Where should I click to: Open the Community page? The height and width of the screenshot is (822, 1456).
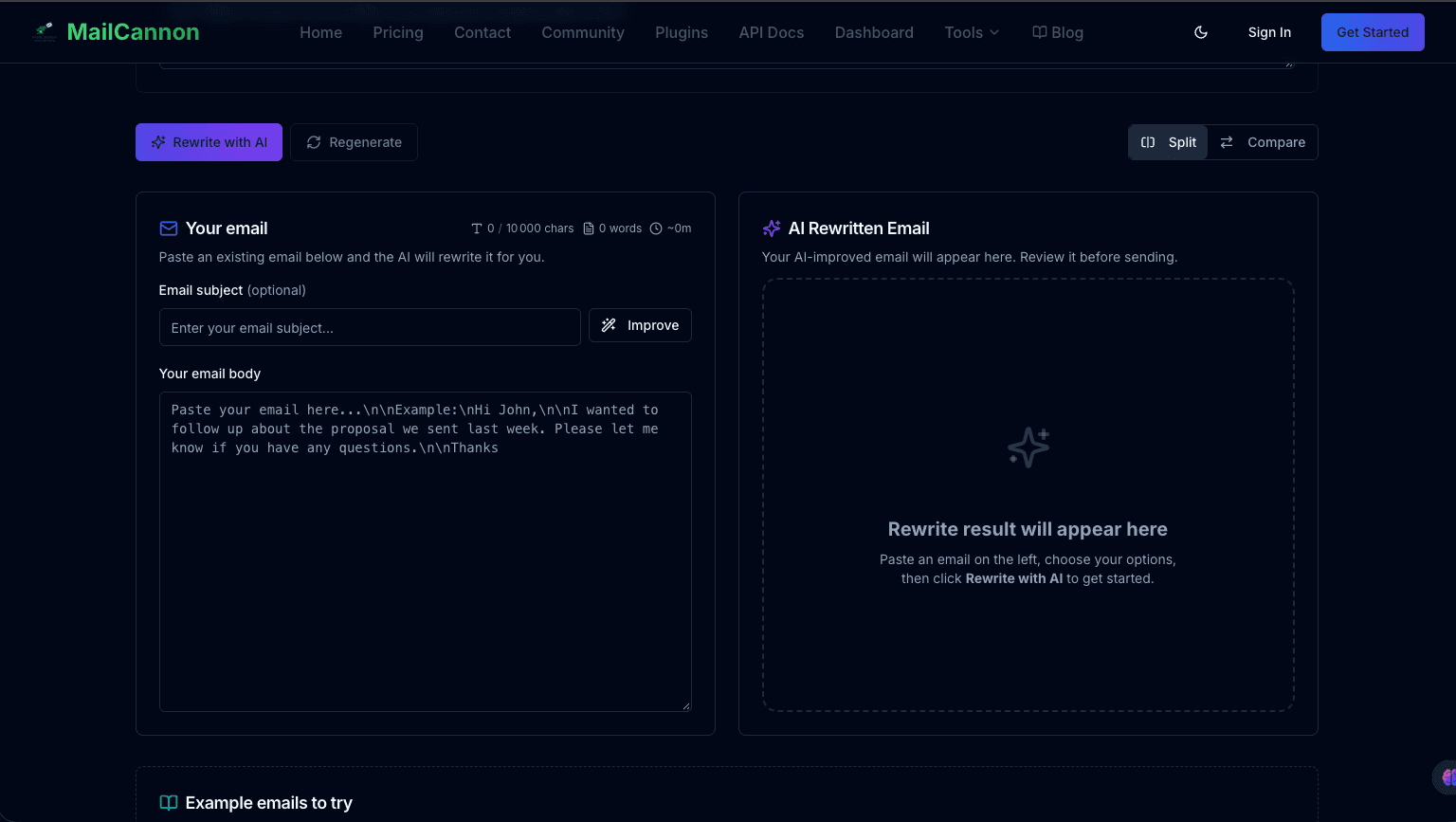pyautogui.click(x=583, y=32)
